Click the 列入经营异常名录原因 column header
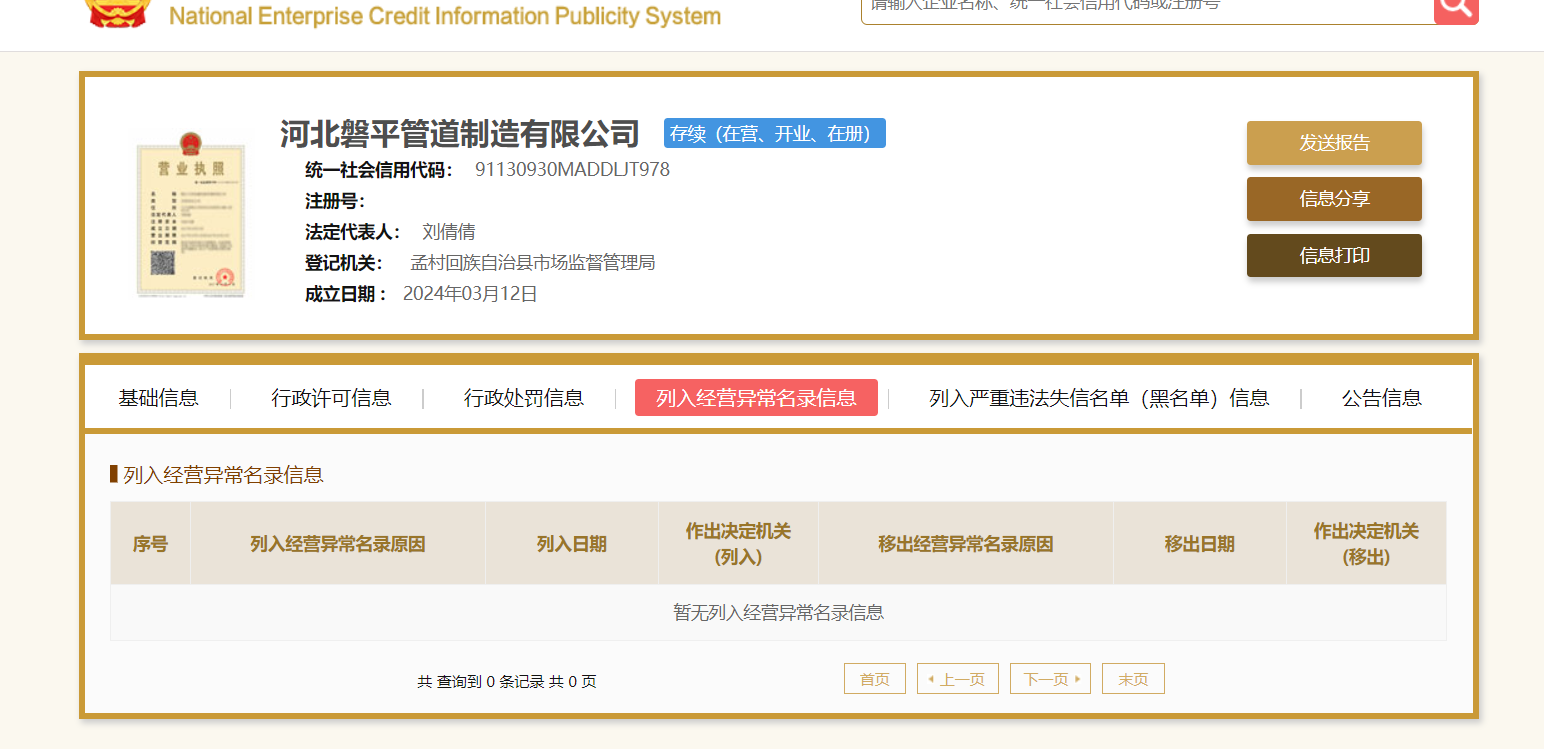 coord(338,544)
